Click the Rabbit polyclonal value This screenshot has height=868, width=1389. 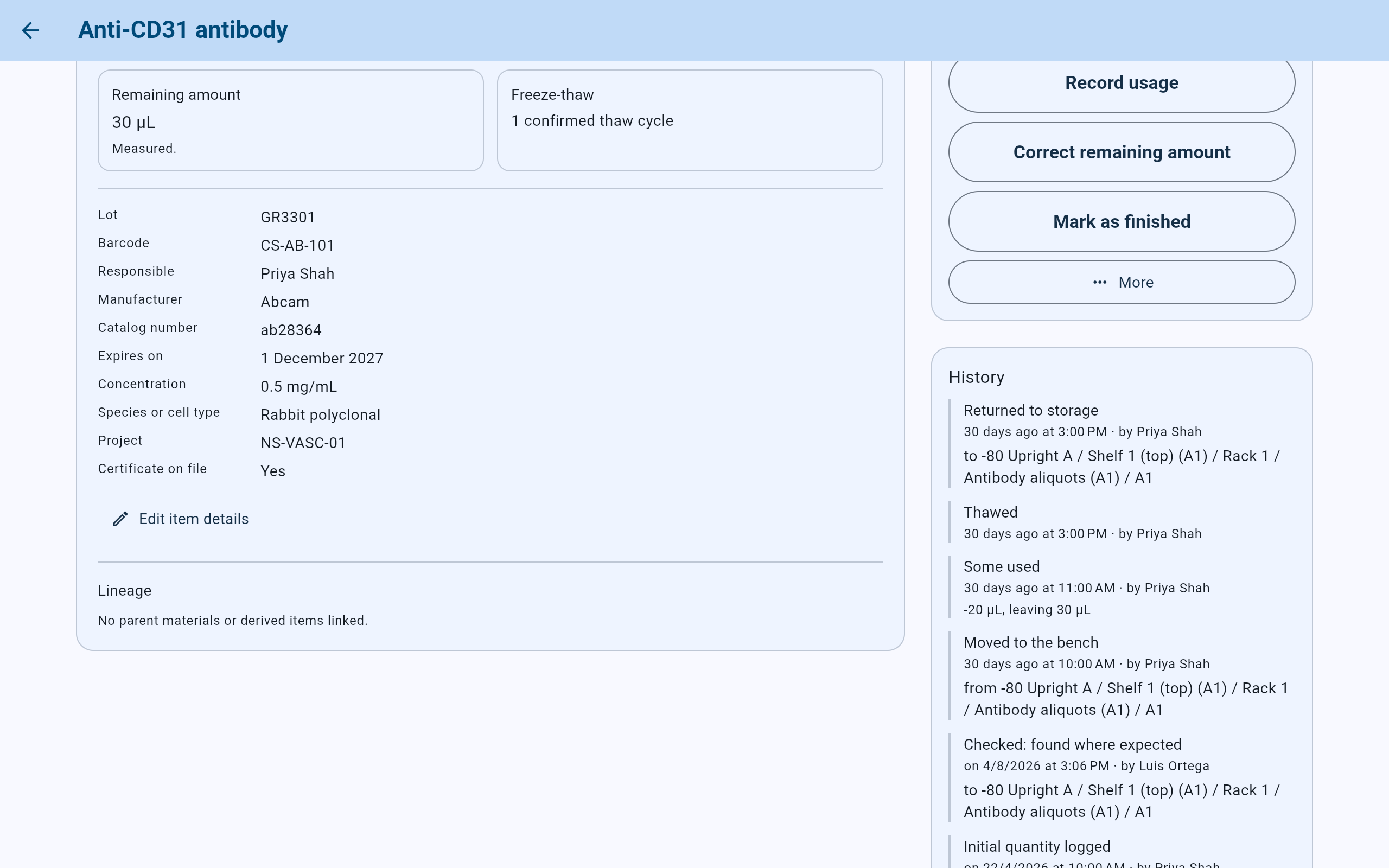[x=320, y=414]
